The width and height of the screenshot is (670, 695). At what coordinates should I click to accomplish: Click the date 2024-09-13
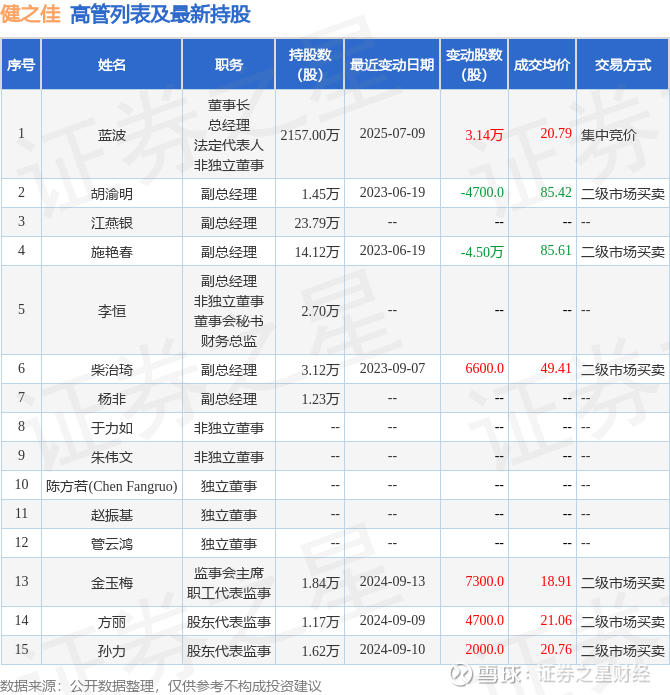pos(392,582)
